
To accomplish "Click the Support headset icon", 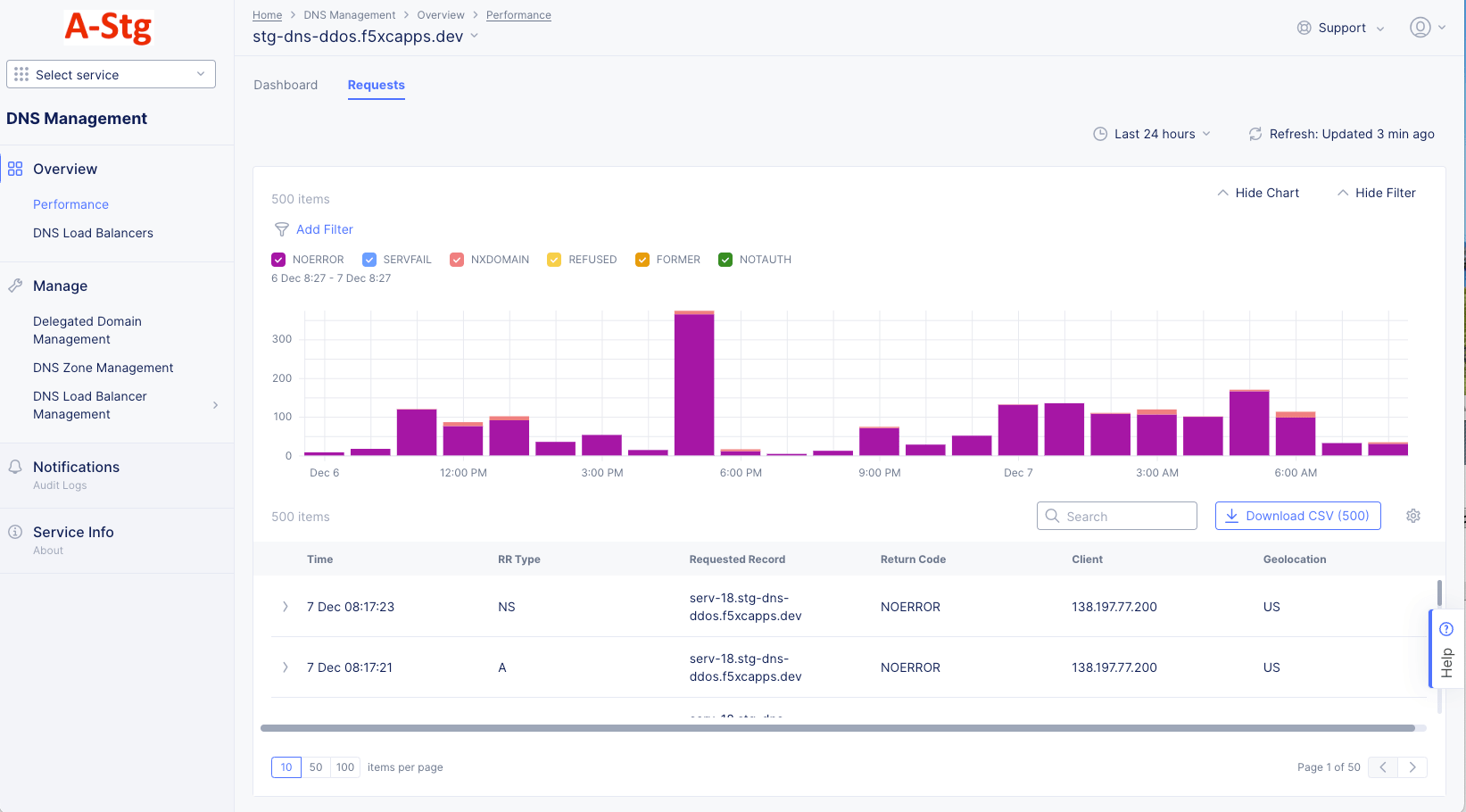I will [x=1304, y=28].
